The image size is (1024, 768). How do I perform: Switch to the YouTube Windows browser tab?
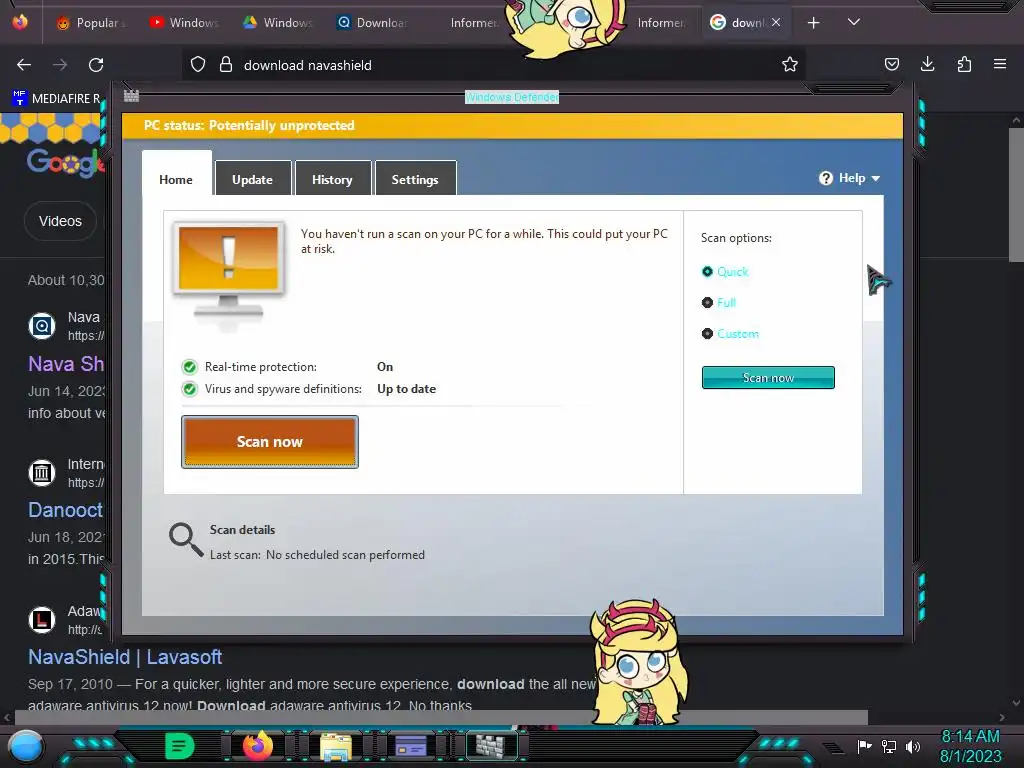pos(185,23)
